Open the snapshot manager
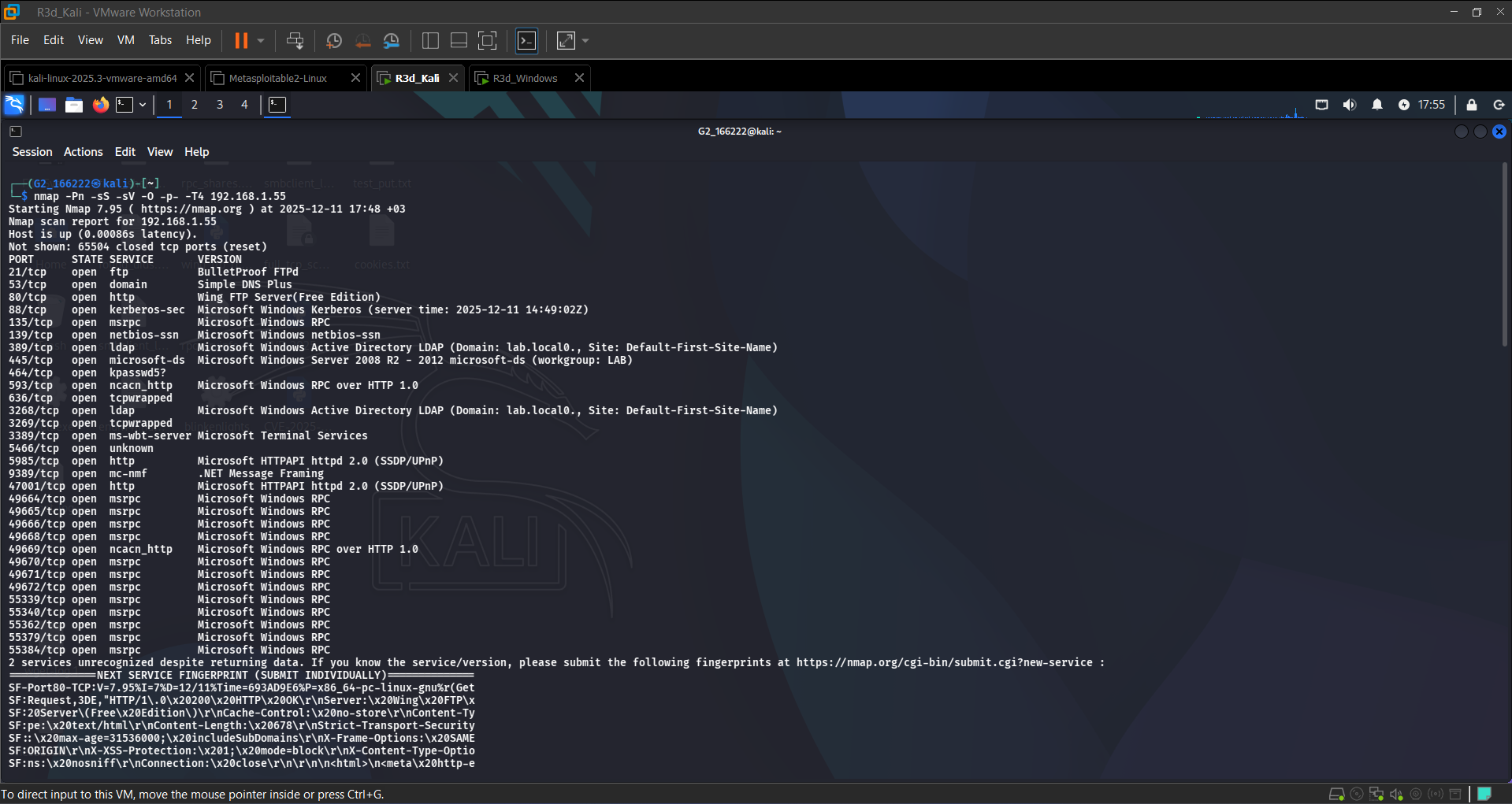 pos(392,40)
